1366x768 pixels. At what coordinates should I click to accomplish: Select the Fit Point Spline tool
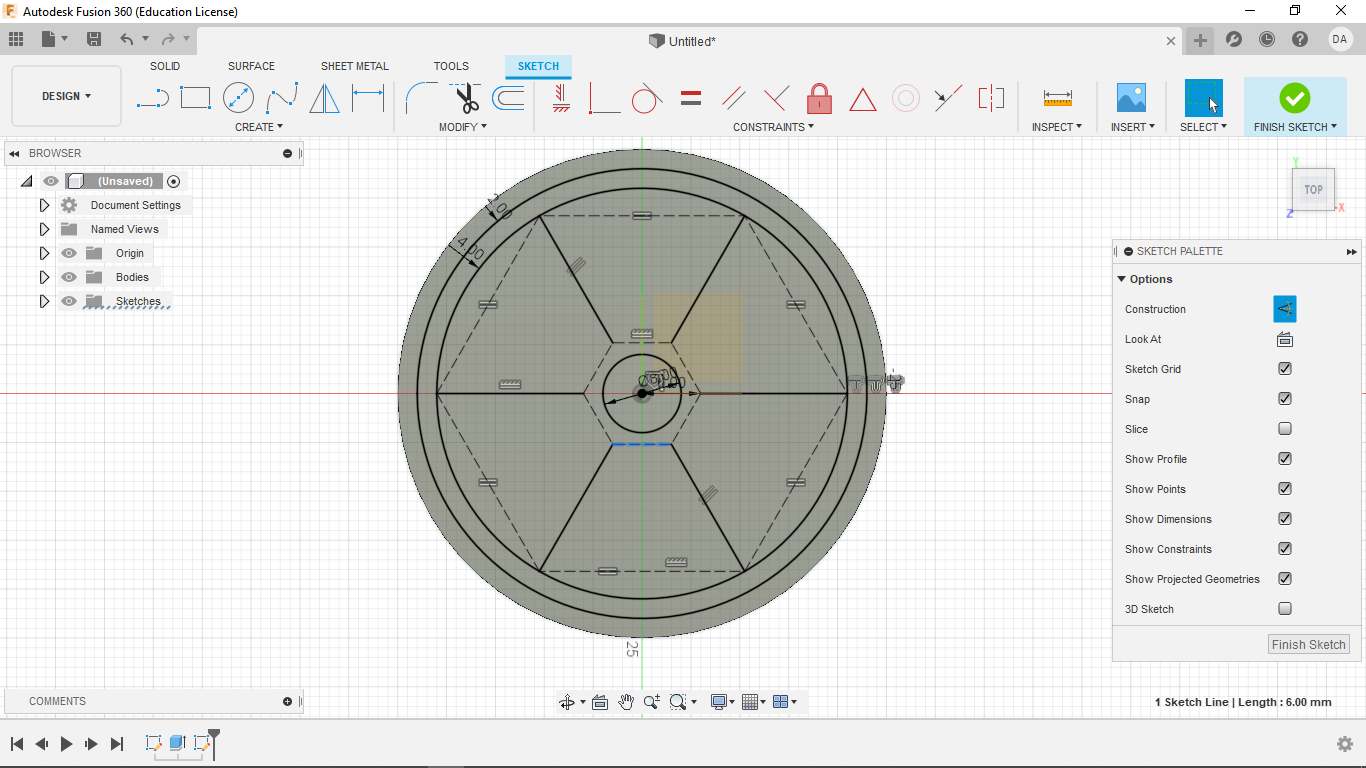click(282, 98)
